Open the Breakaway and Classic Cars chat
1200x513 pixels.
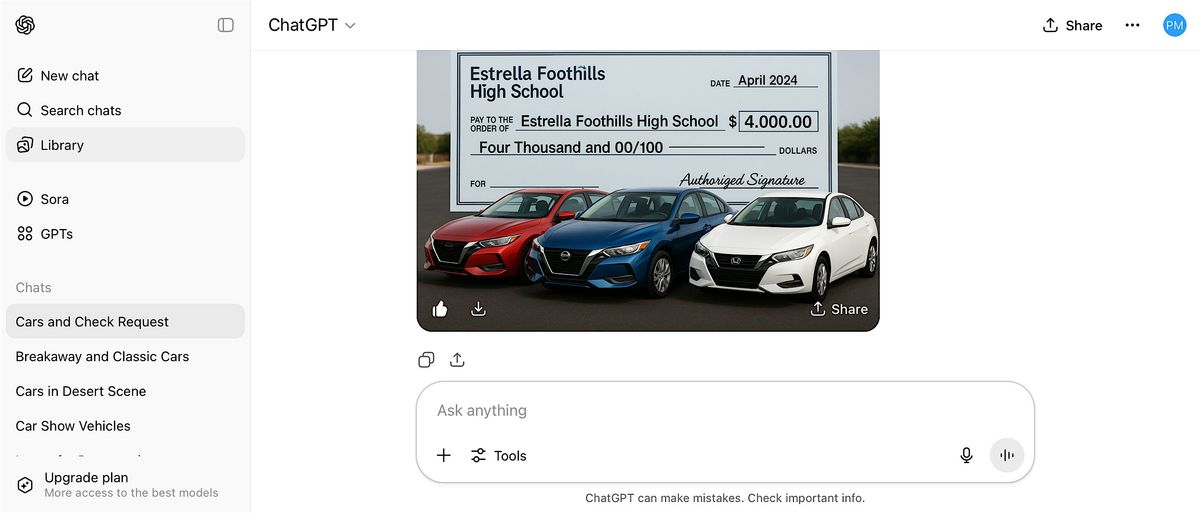tap(125, 356)
